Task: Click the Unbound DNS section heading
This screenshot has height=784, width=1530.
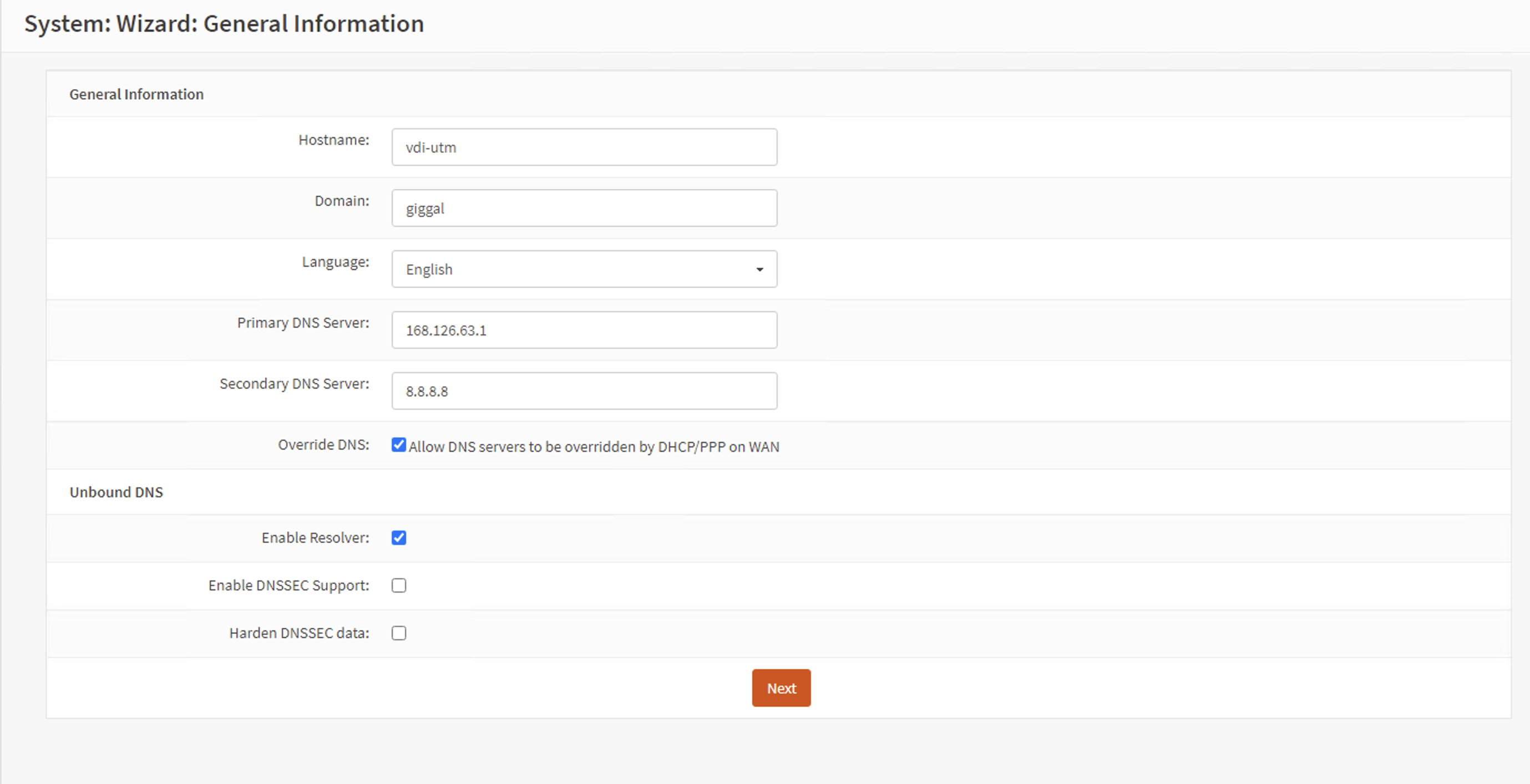Action: 116,492
